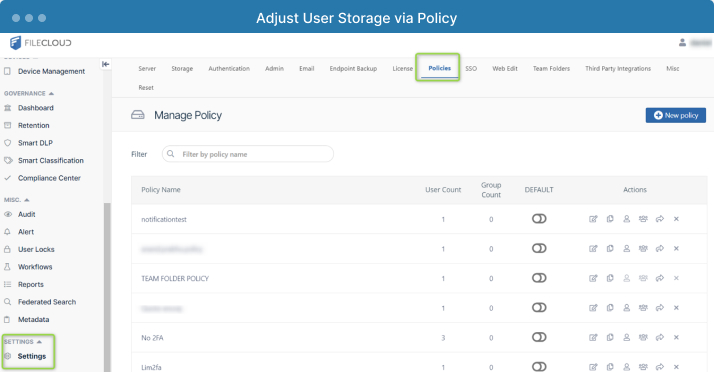The image size is (714, 372).
Task: Manage users of Lim2fa policy
Action: pyautogui.click(x=627, y=367)
